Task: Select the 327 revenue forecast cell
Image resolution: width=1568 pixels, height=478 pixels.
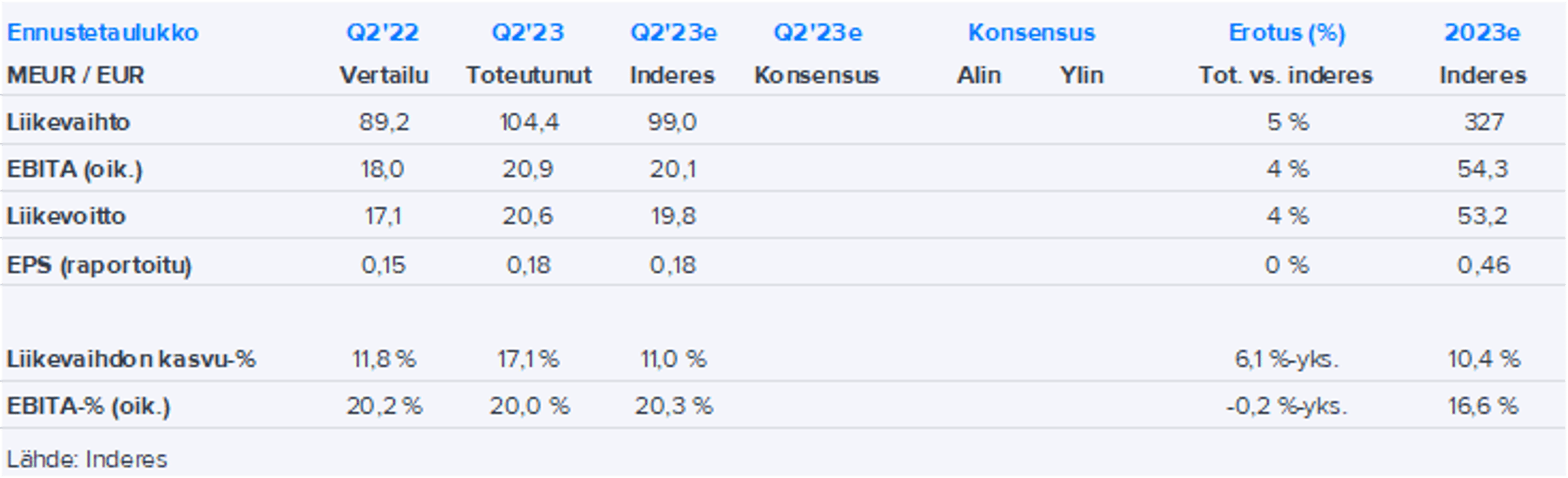Action: 1483,122
